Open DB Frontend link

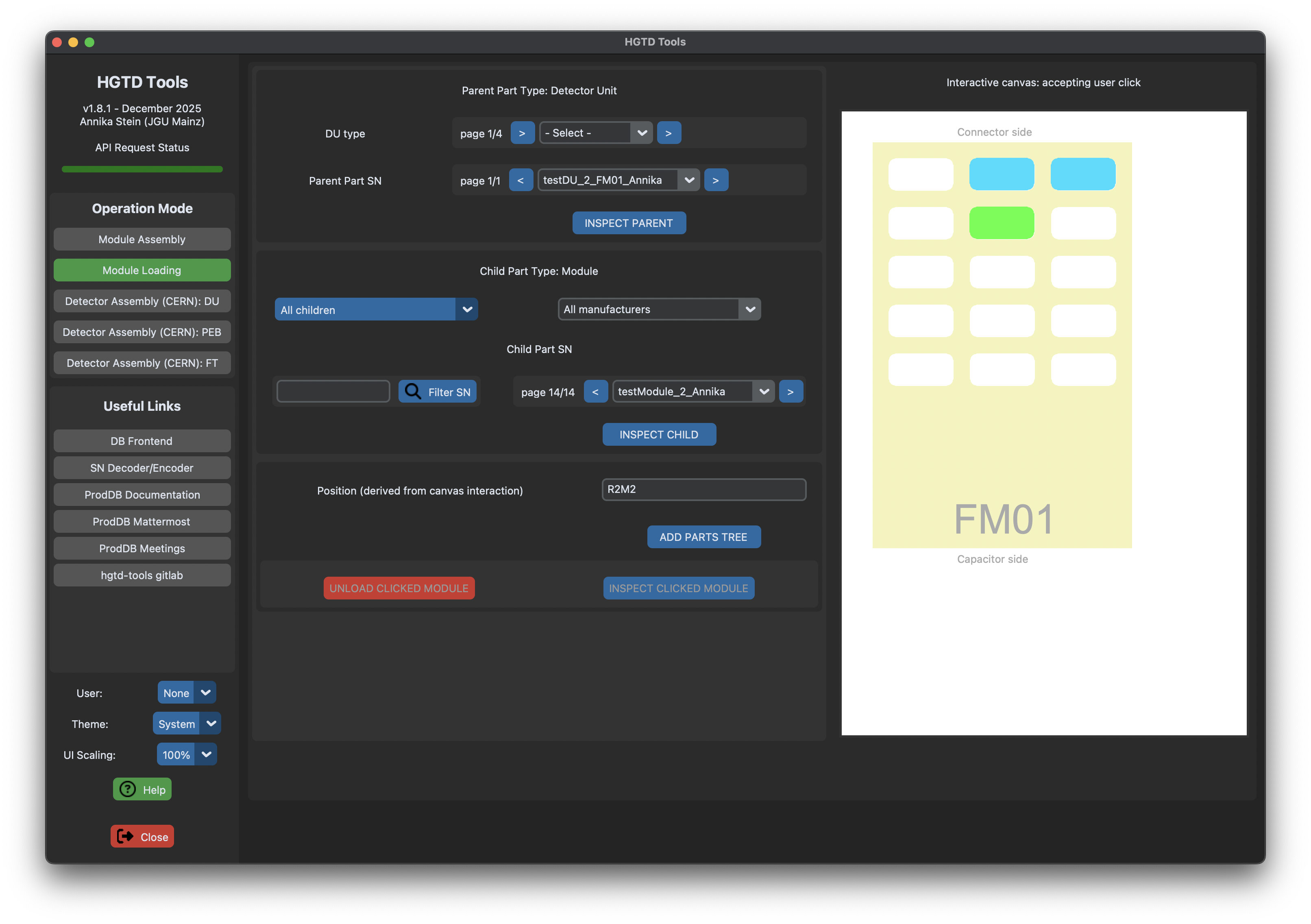[142, 441]
